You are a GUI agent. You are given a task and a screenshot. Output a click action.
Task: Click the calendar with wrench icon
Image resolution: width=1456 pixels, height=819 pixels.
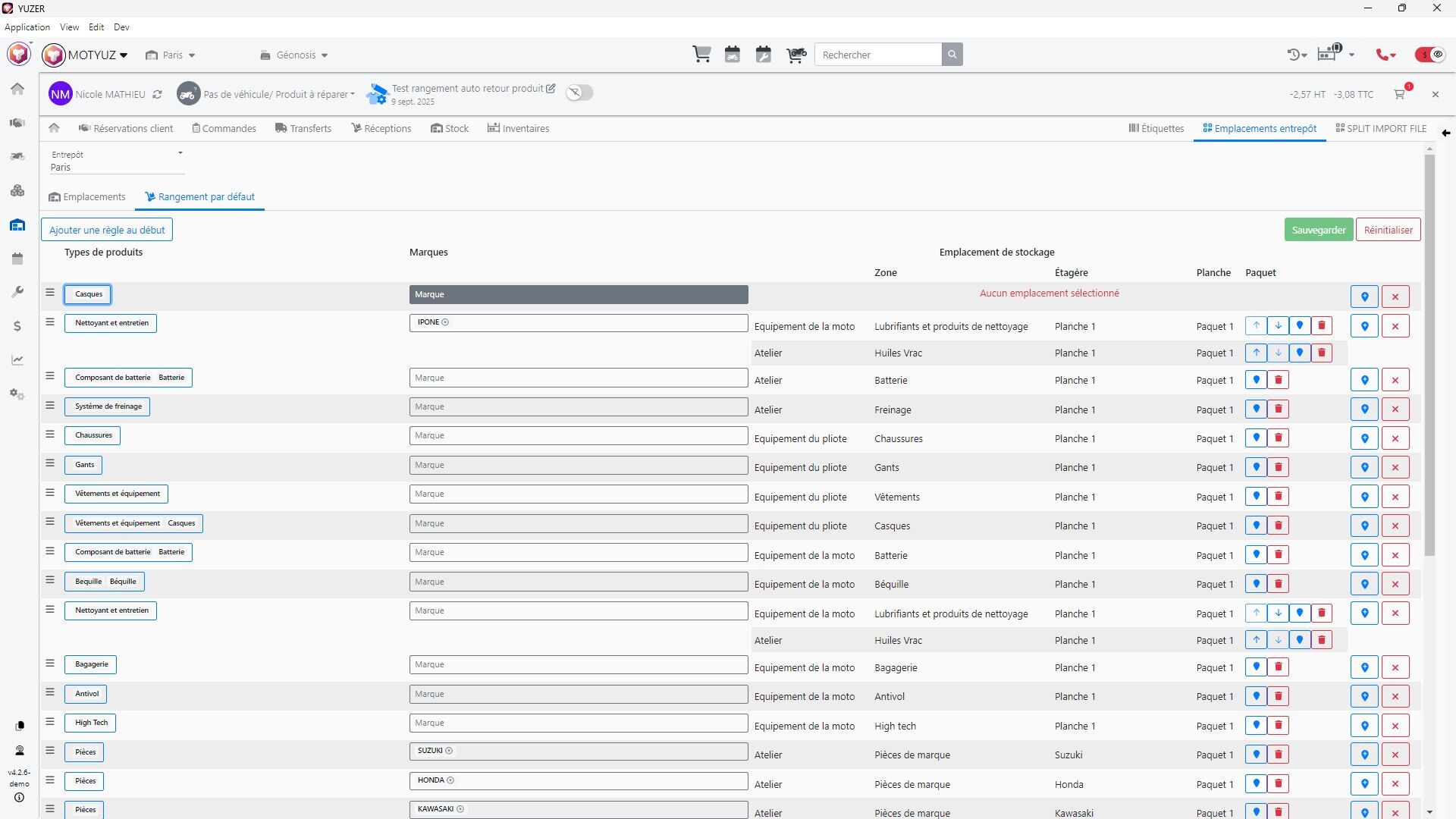click(x=764, y=55)
